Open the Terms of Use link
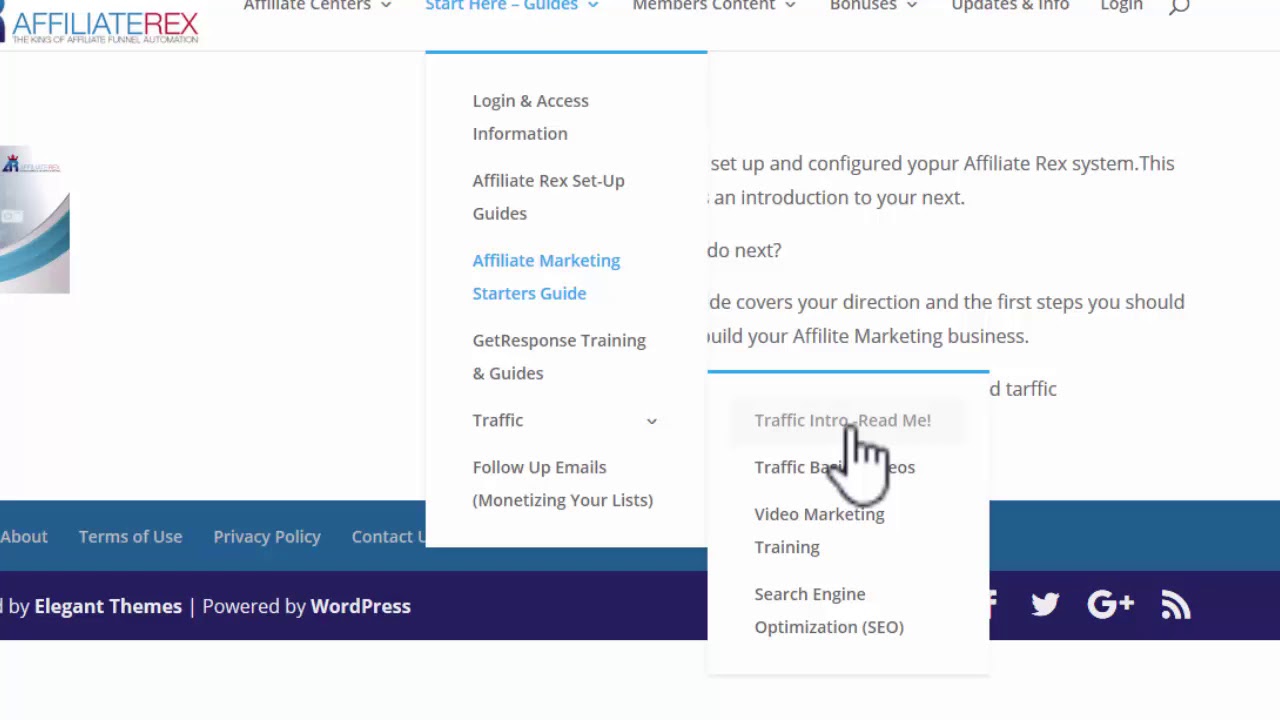 click(130, 537)
